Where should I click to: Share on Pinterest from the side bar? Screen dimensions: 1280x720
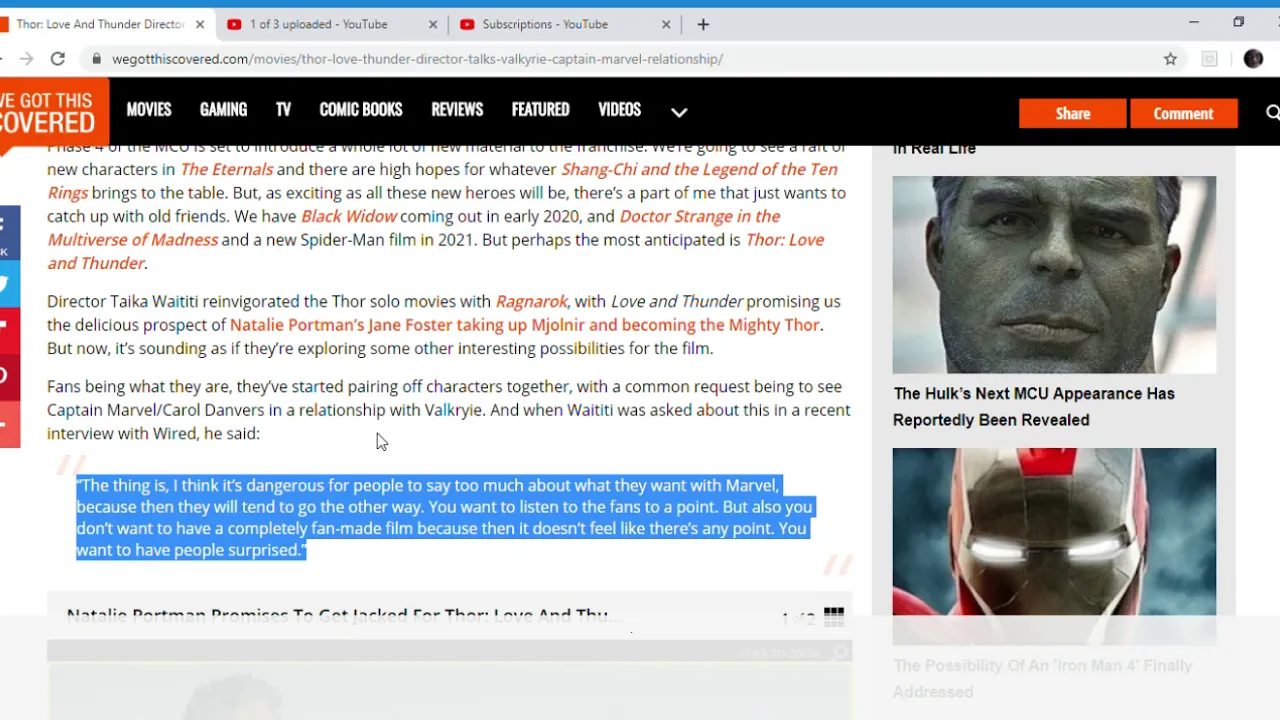click(x=8, y=376)
